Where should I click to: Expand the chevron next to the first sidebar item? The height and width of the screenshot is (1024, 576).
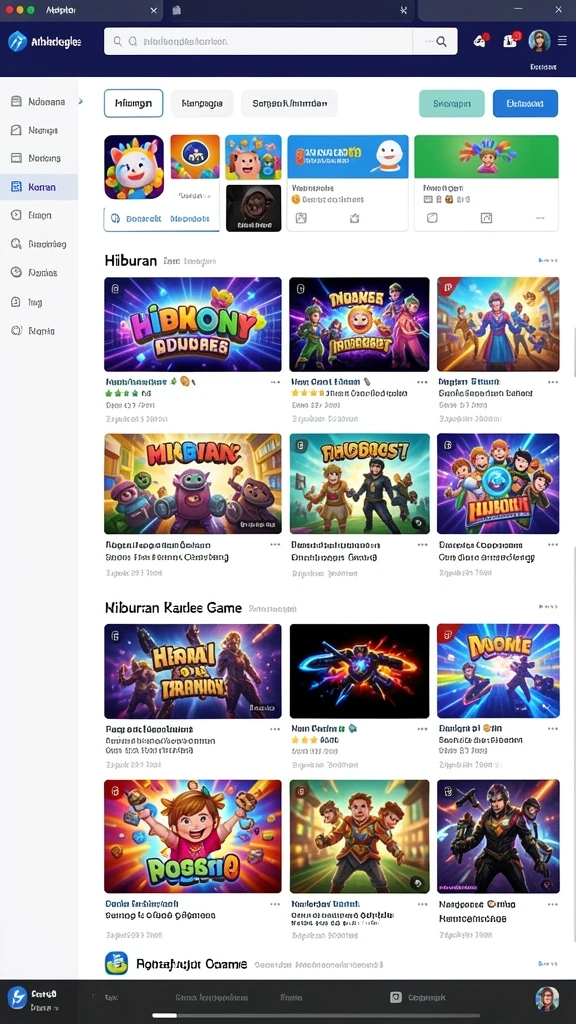[x=81, y=101]
